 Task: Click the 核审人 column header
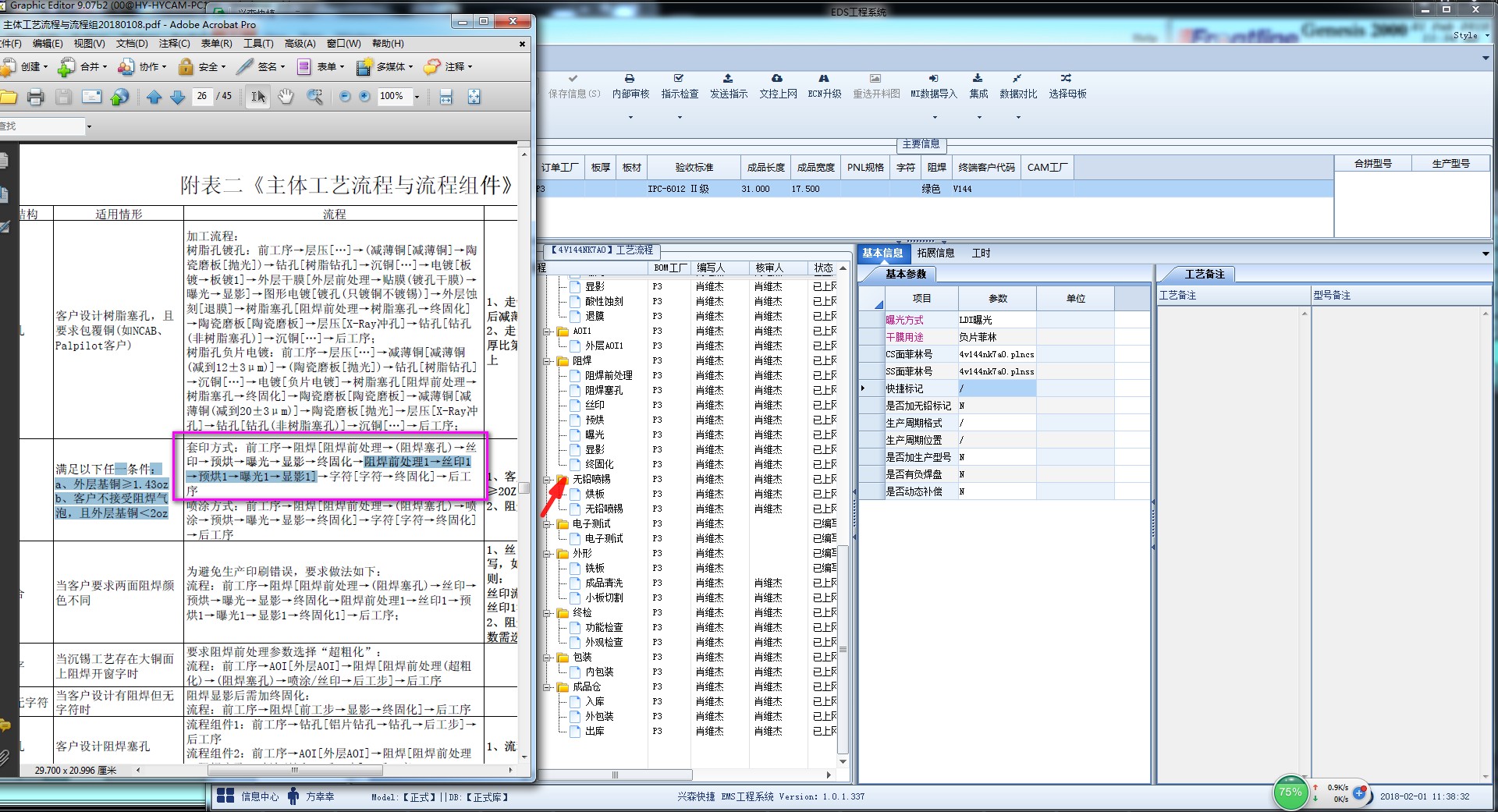tap(779, 268)
